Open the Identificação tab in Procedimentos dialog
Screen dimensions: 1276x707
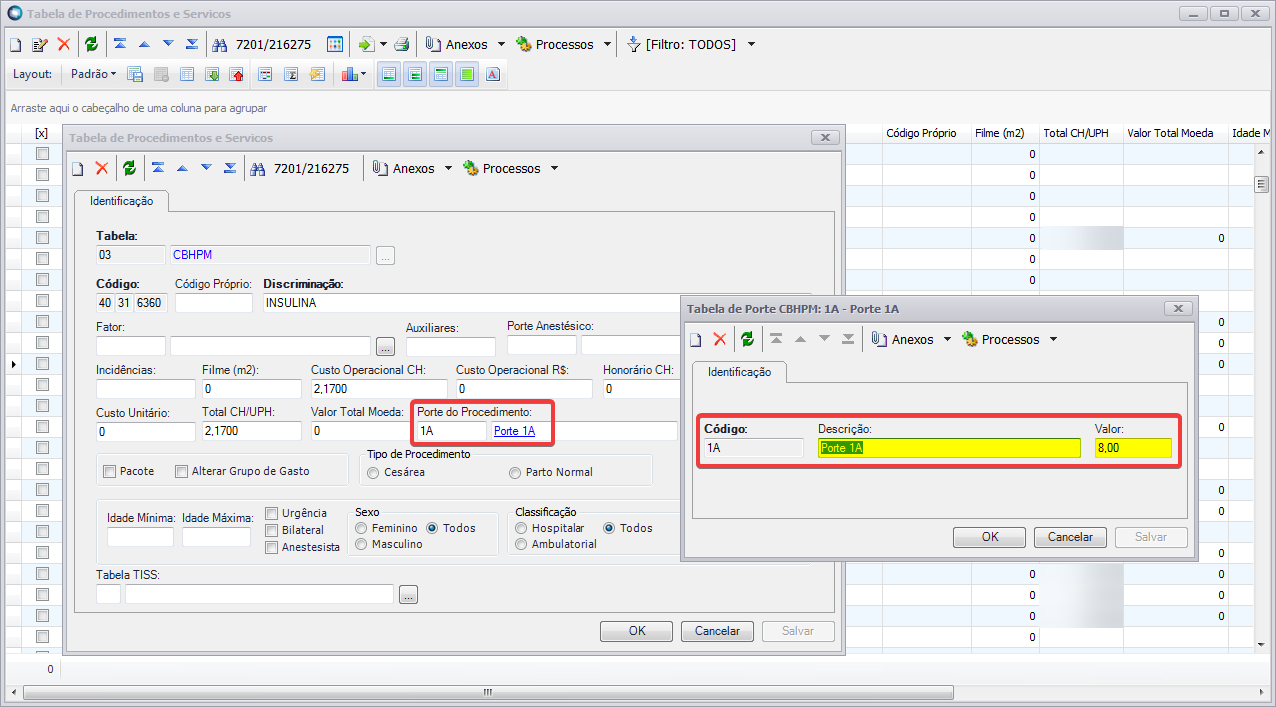(x=122, y=201)
